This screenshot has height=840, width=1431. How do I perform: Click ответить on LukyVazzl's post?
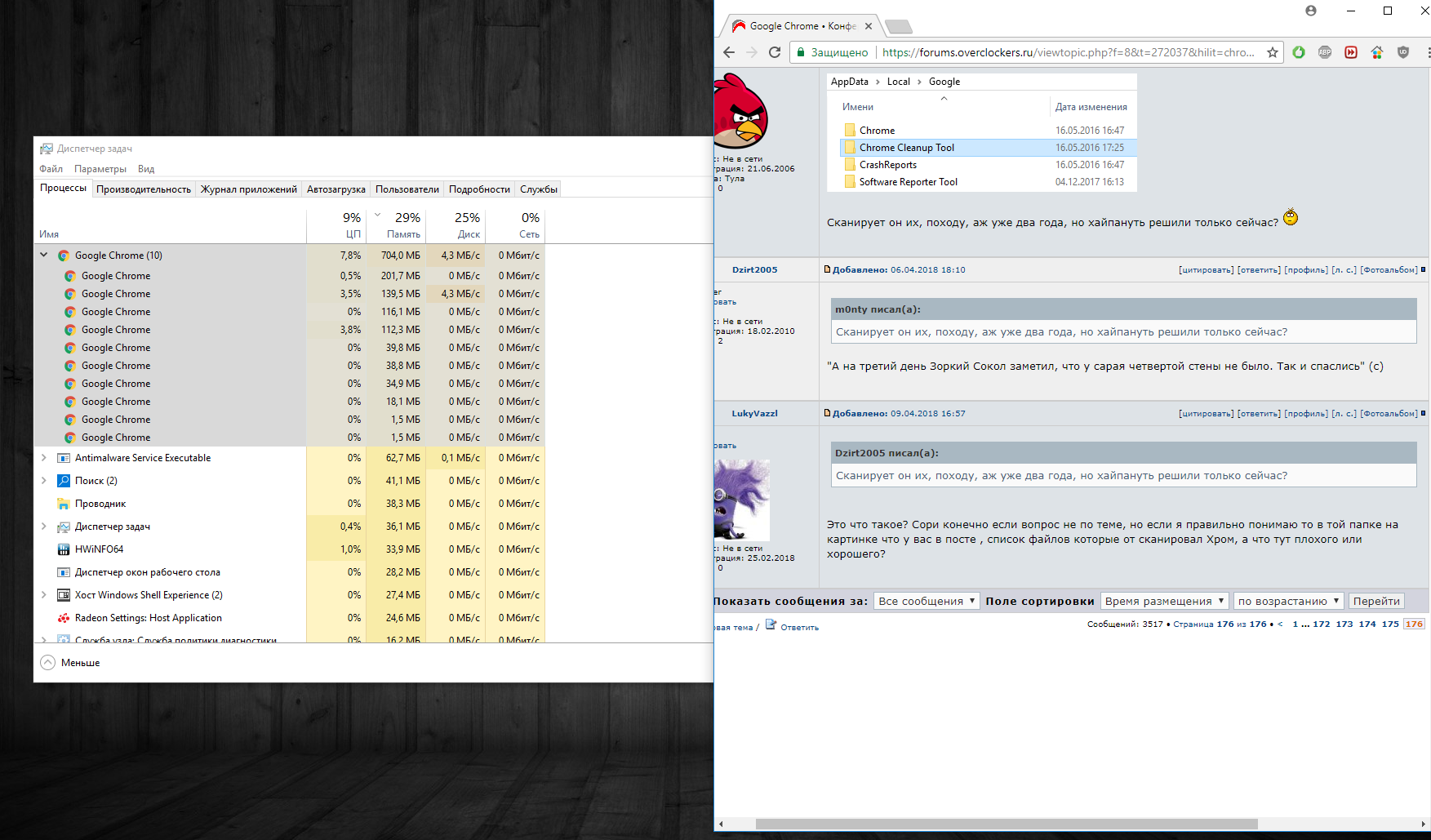[x=1260, y=413]
